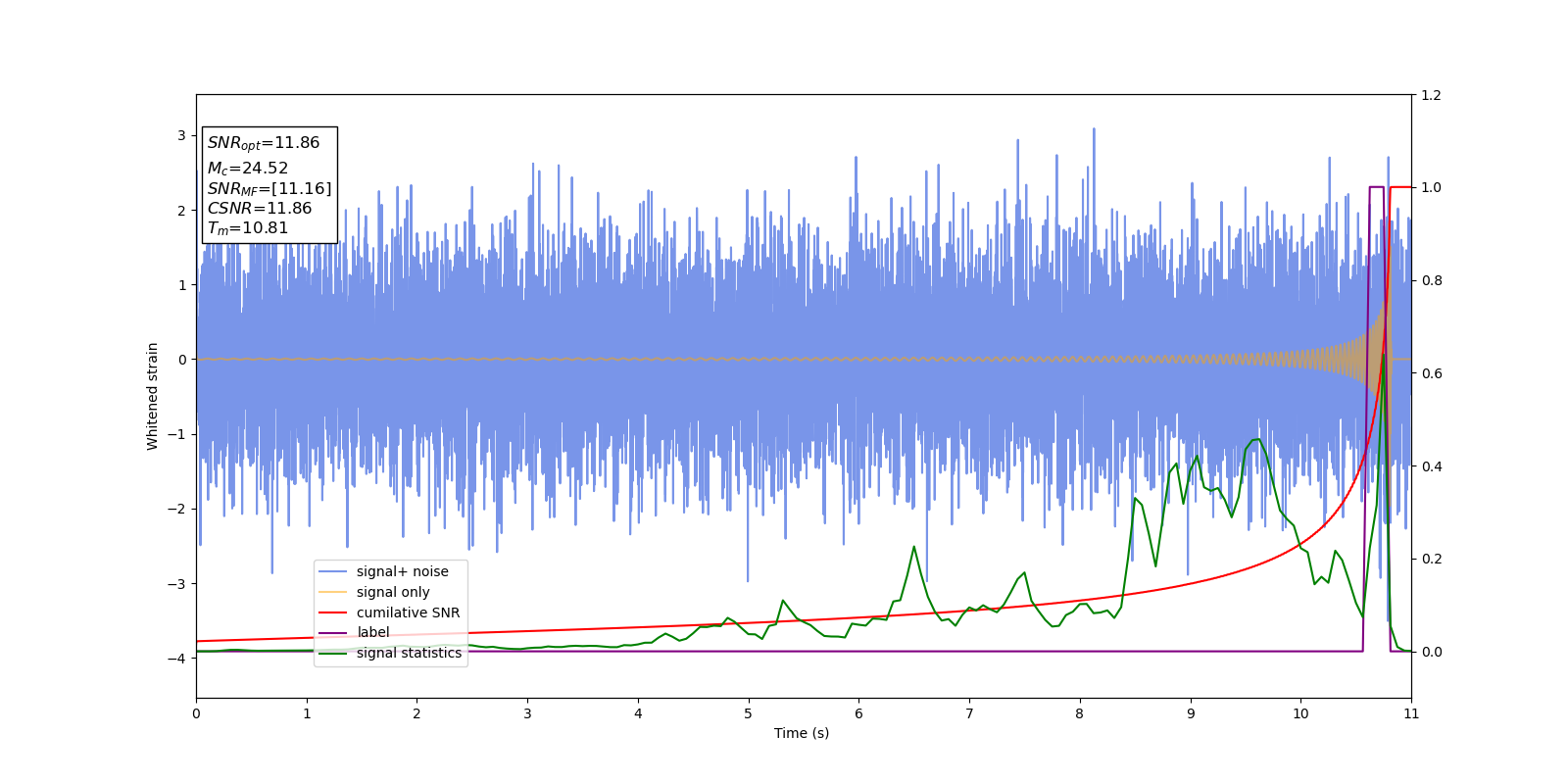Click the right-axis tick label 0.6
The image size is (1568, 784).
pos(1431,373)
